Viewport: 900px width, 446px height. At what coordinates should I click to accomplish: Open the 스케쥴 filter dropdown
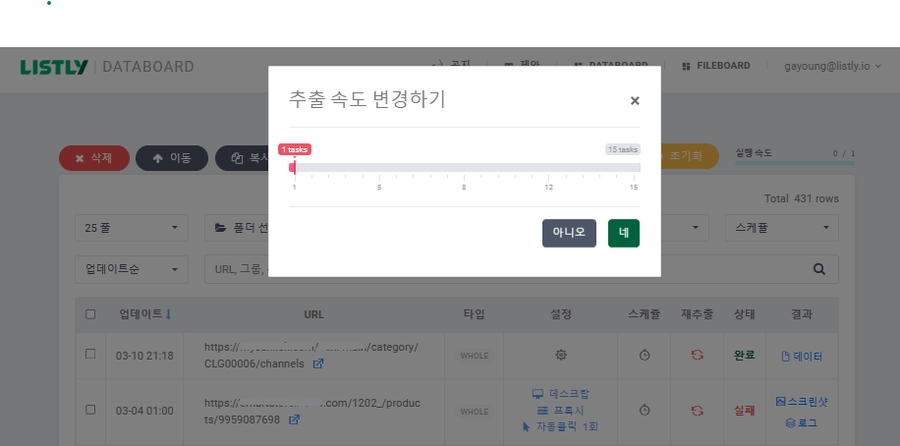[782, 228]
